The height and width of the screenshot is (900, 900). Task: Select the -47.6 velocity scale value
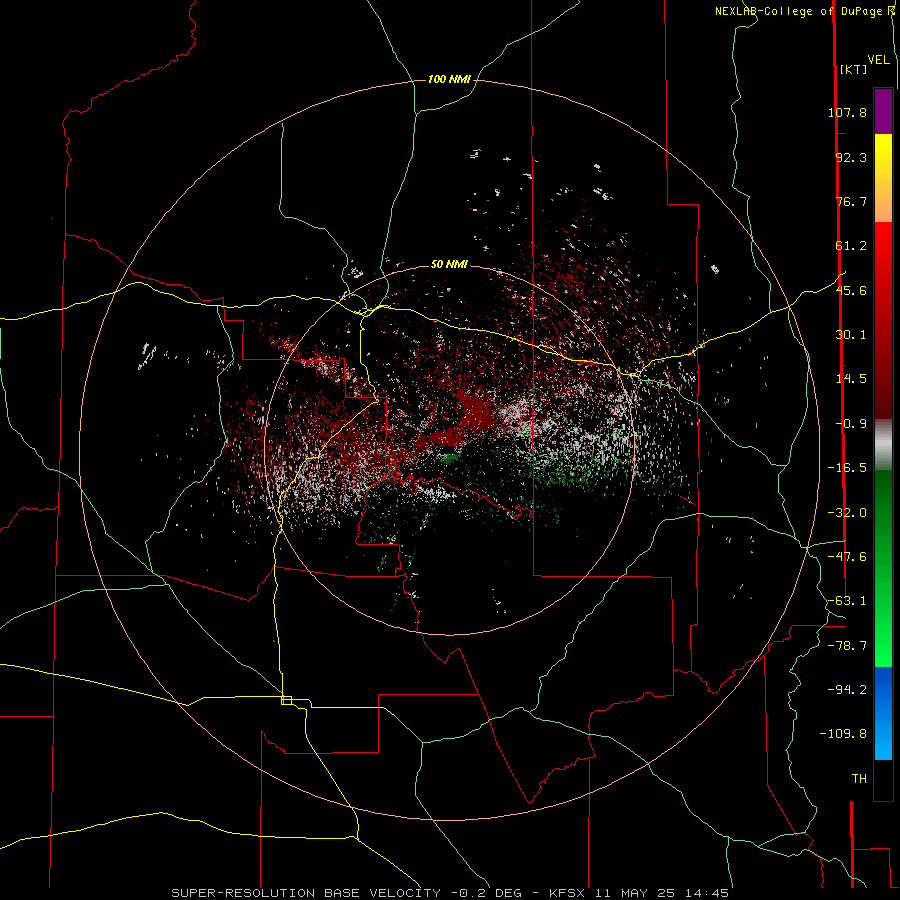click(x=847, y=557)
